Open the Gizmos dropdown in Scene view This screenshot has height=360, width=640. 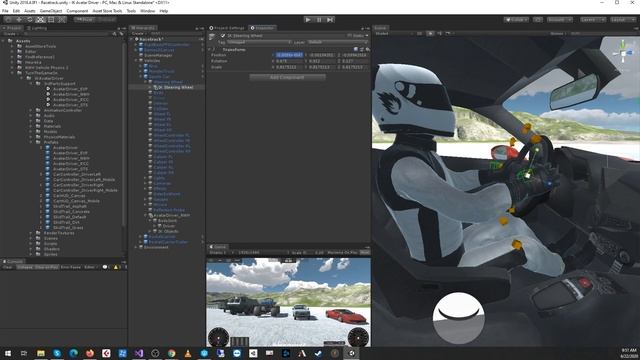click(x=559, y=33)
